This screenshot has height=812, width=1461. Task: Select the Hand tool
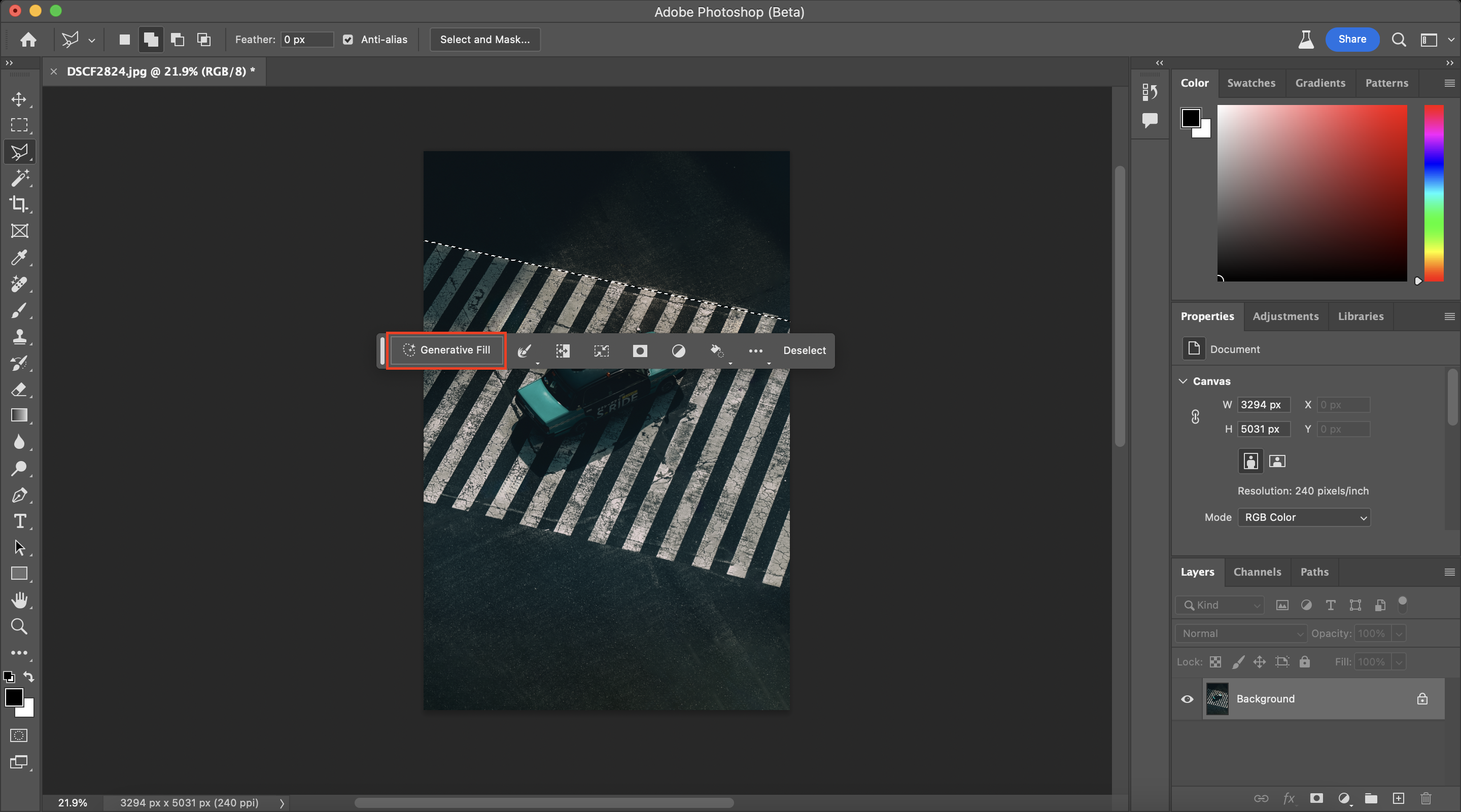(19, 600)
